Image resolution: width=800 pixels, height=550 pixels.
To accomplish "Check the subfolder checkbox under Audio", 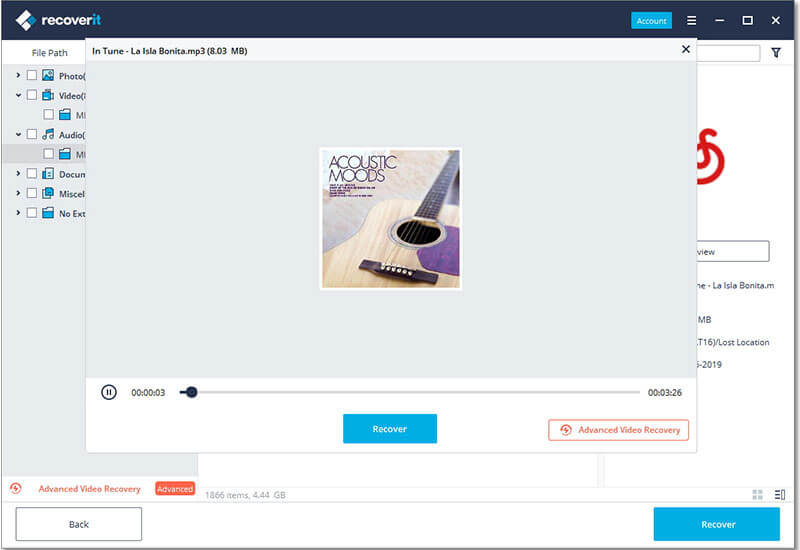I will pos(48,154).
